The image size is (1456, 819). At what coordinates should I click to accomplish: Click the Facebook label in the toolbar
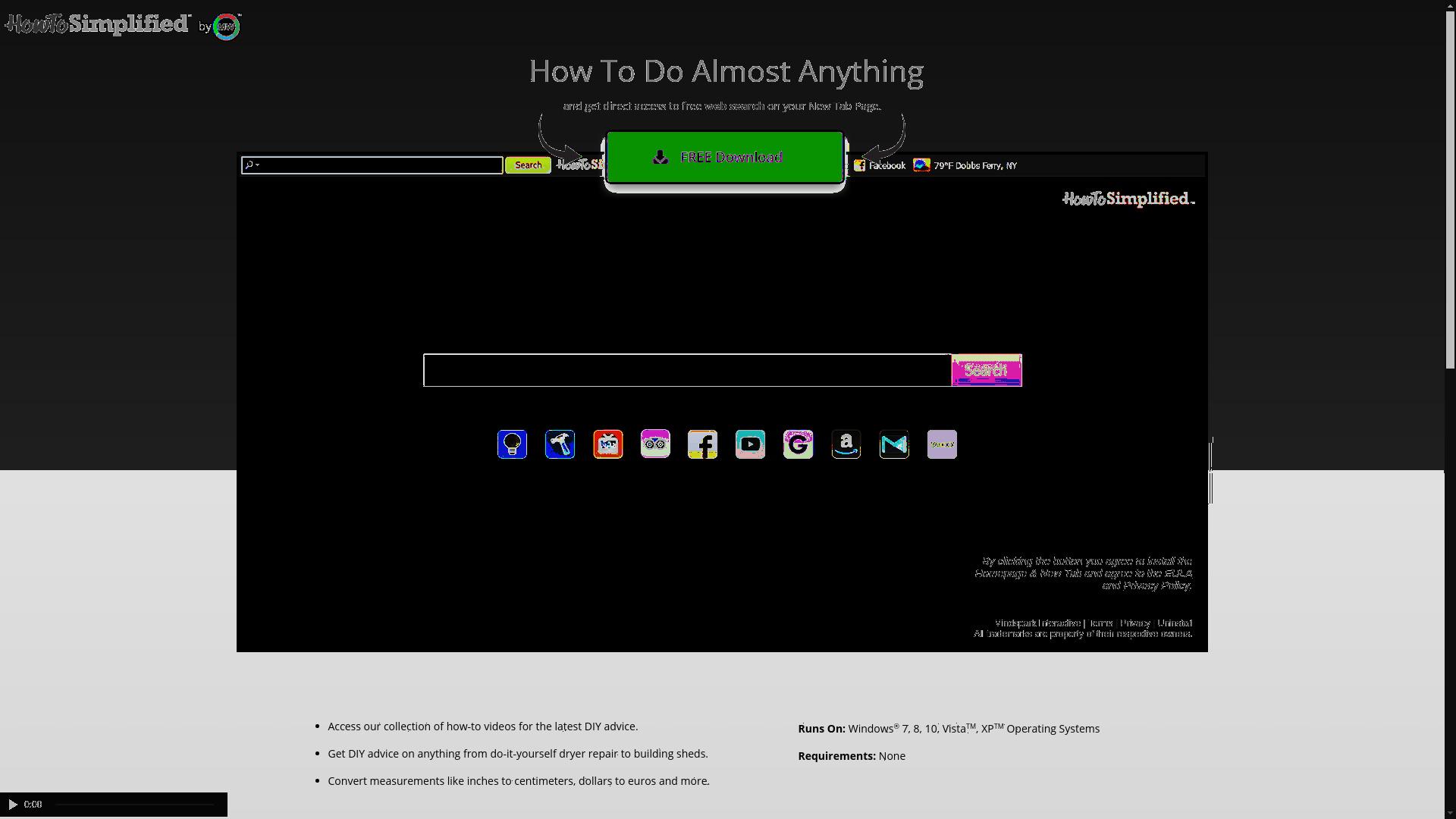(x=887, y=165)
